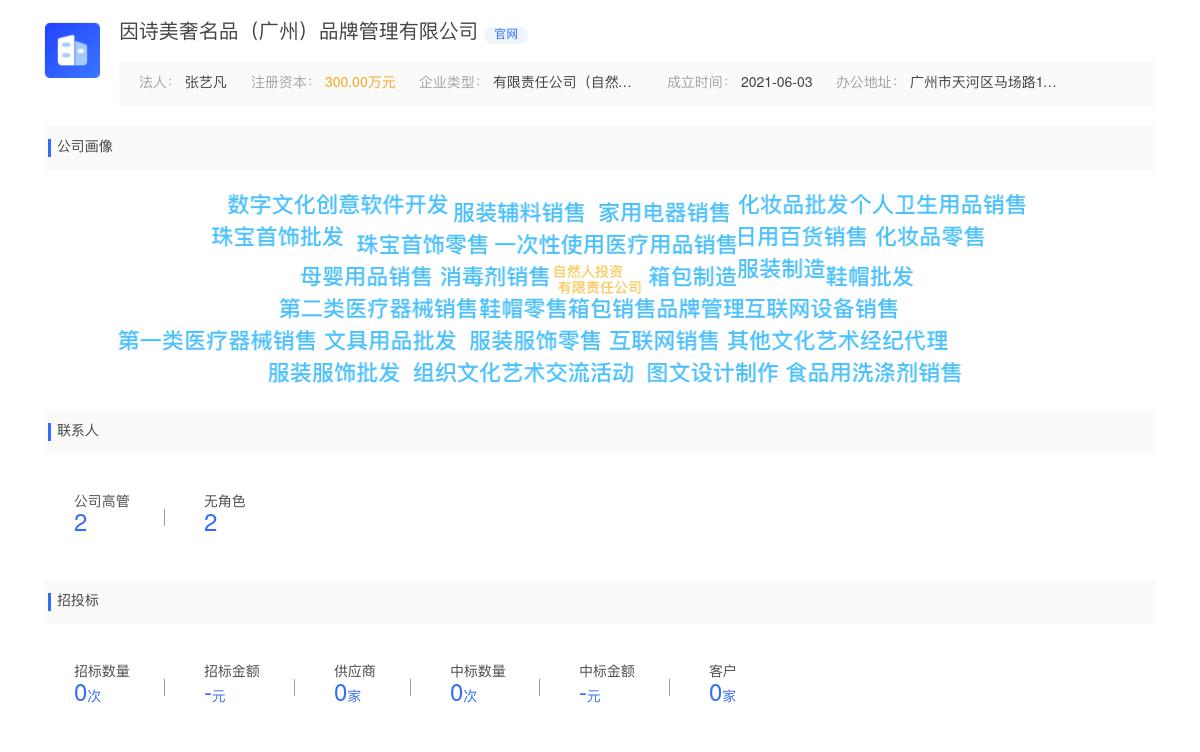Screen dimensions: 1200x752
Task: Click the blue company logo icon
Action: point(72,50)
